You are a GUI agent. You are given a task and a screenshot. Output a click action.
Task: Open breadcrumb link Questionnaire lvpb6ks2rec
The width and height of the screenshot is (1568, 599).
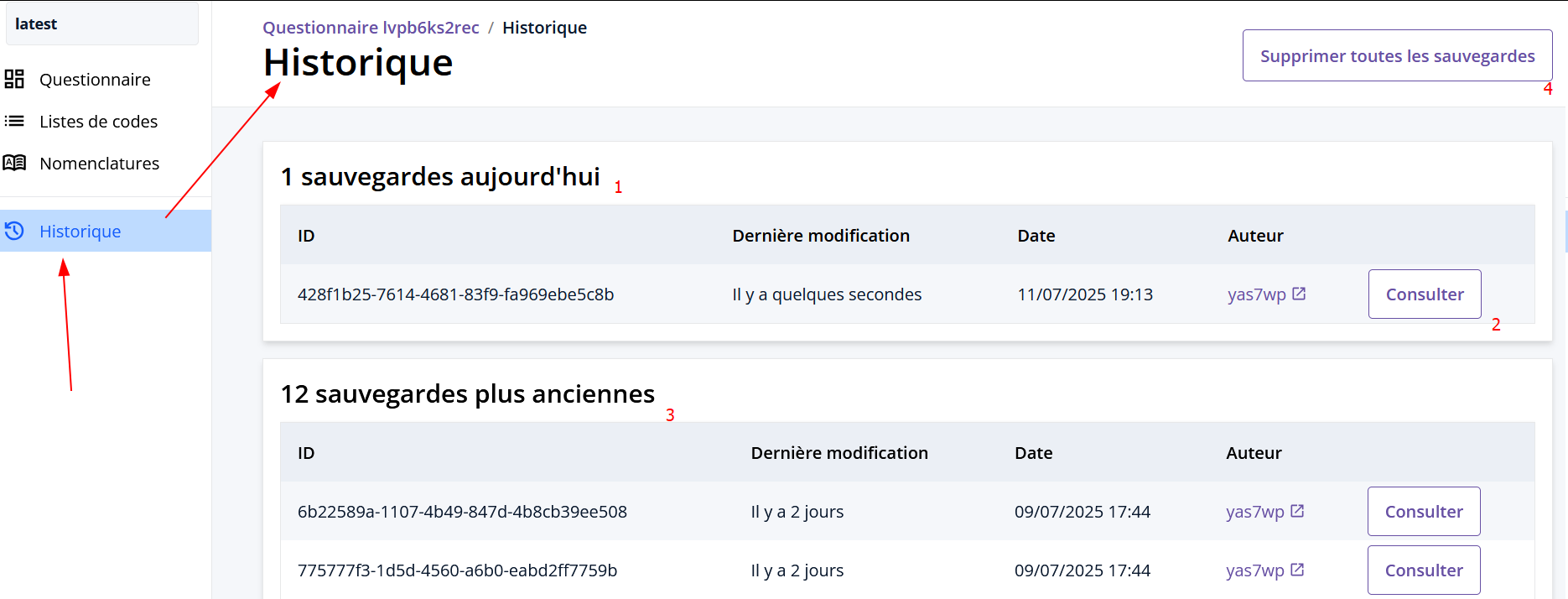point(371,28)
